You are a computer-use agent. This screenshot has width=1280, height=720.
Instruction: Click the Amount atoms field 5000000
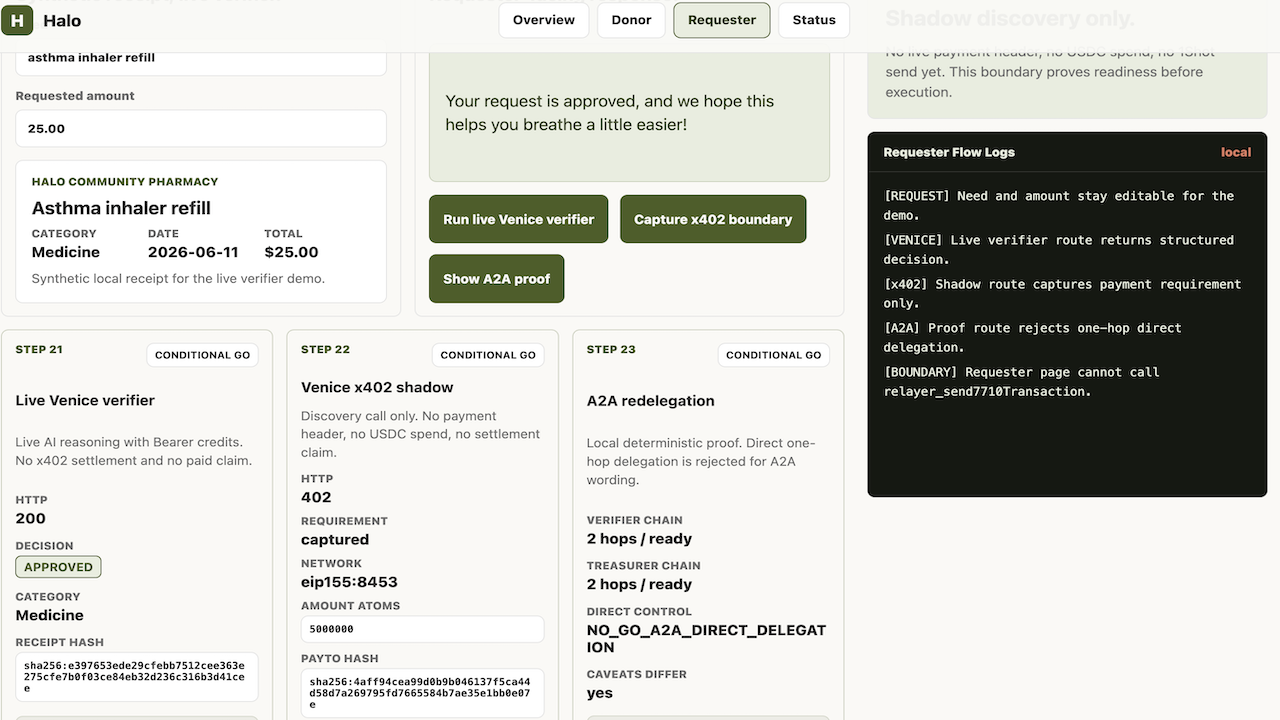422,629
